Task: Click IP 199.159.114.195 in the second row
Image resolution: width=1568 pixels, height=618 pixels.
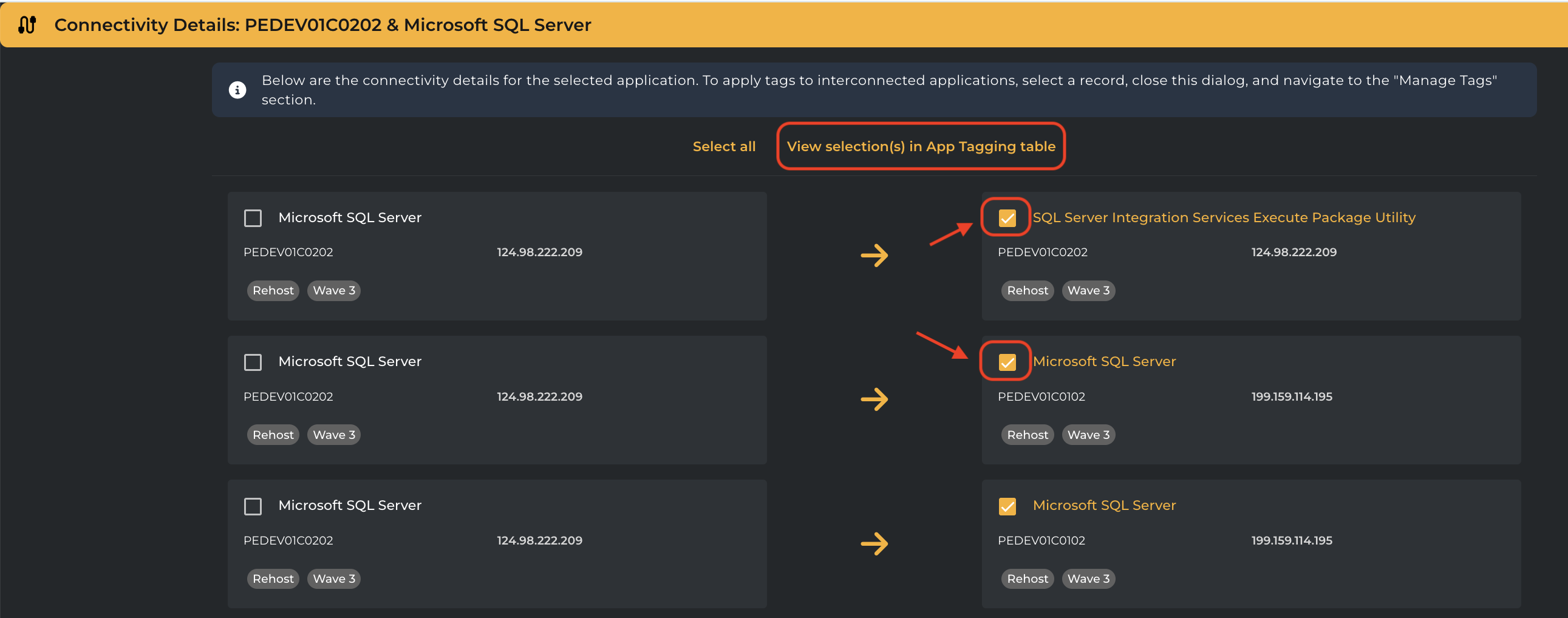Action: click(1291, 396)
